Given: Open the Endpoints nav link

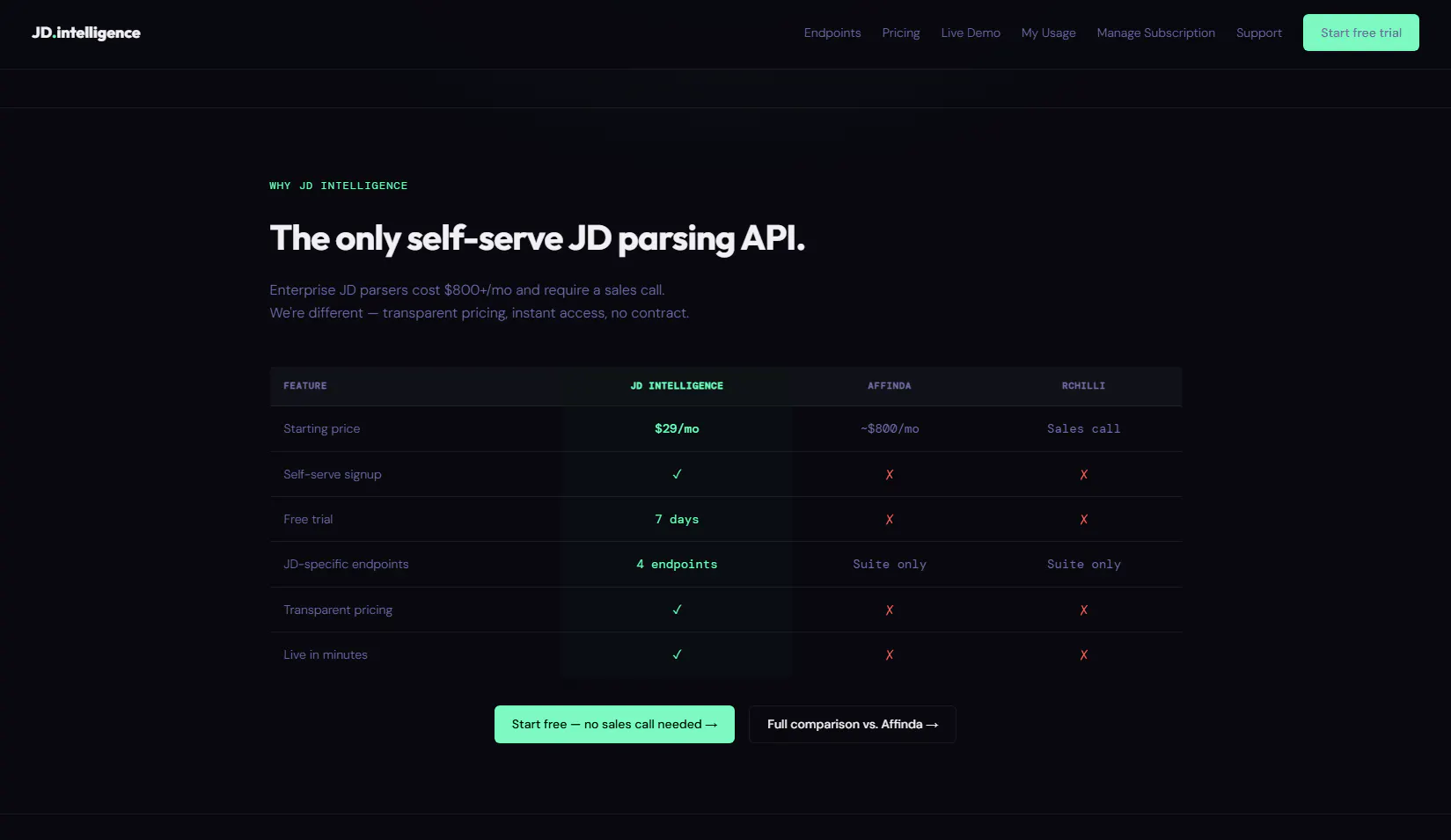Looking at the screenshot, I should (x=832, y=33).
